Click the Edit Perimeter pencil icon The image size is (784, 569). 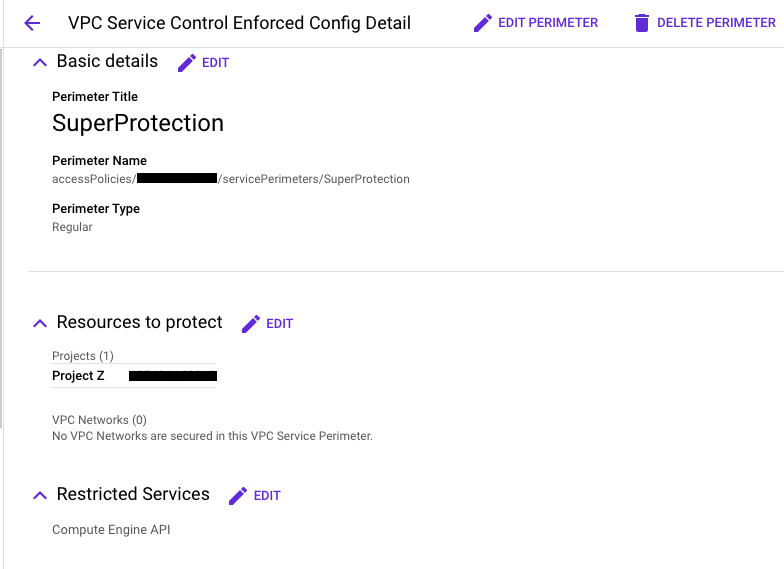[x=483, y=23]
